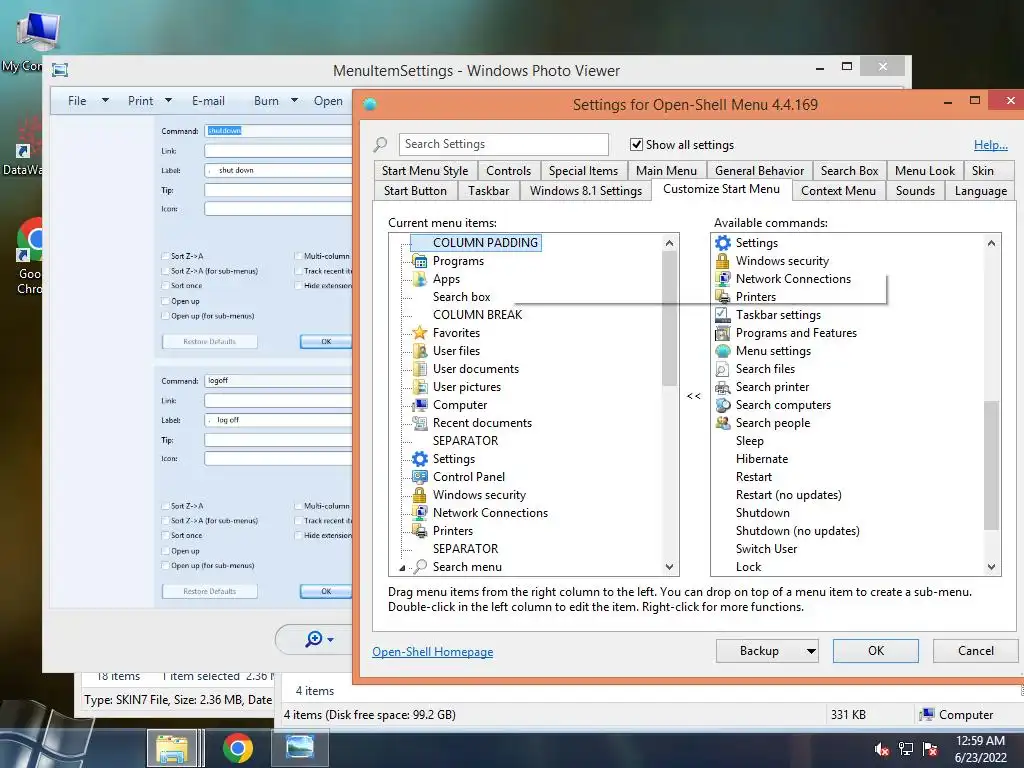Click the Taskbar settings icon
Viewport: 1024px width, 768px height.
coord(722,315)
